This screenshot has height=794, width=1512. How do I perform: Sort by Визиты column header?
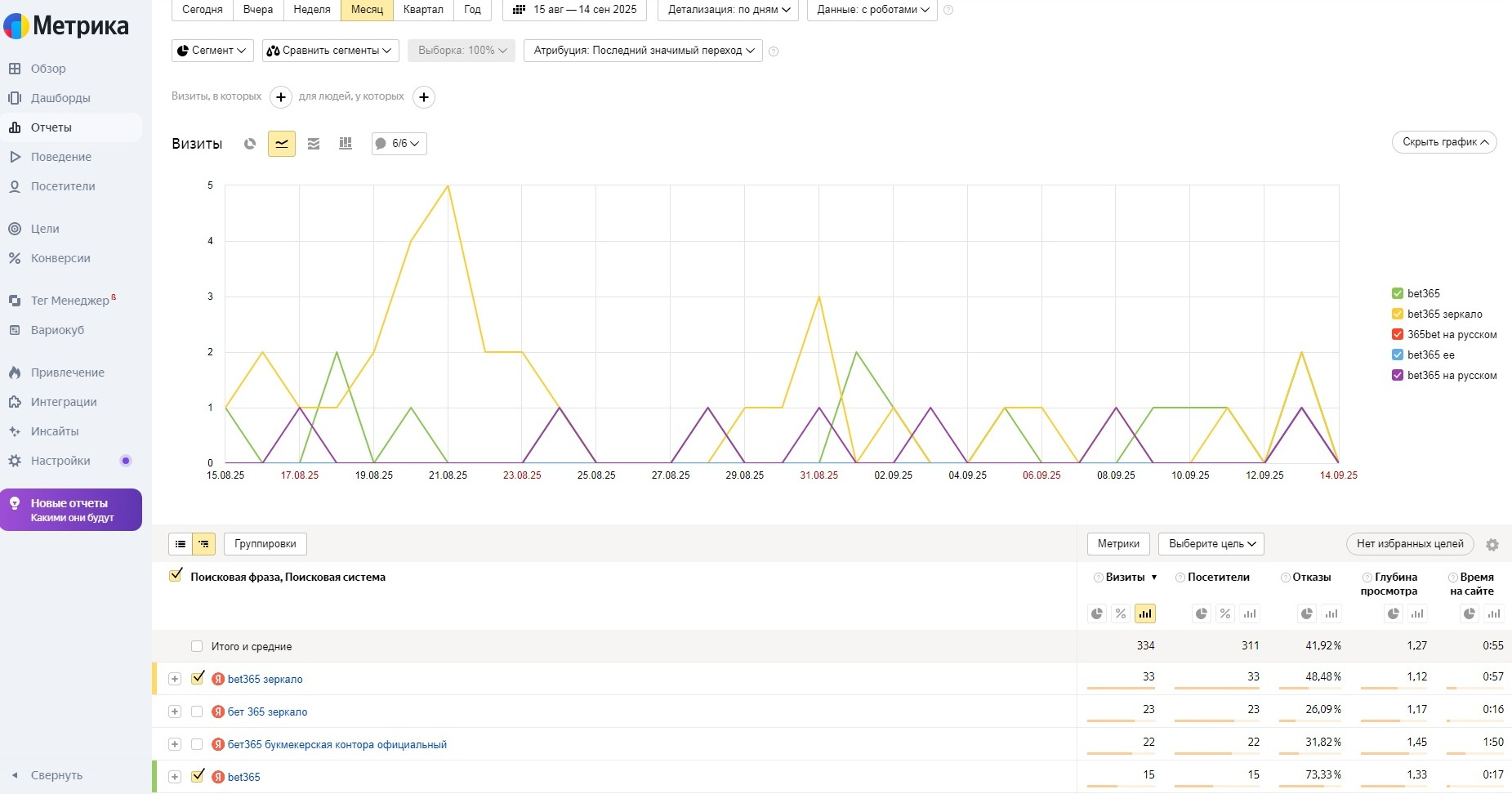point(1125,578)
